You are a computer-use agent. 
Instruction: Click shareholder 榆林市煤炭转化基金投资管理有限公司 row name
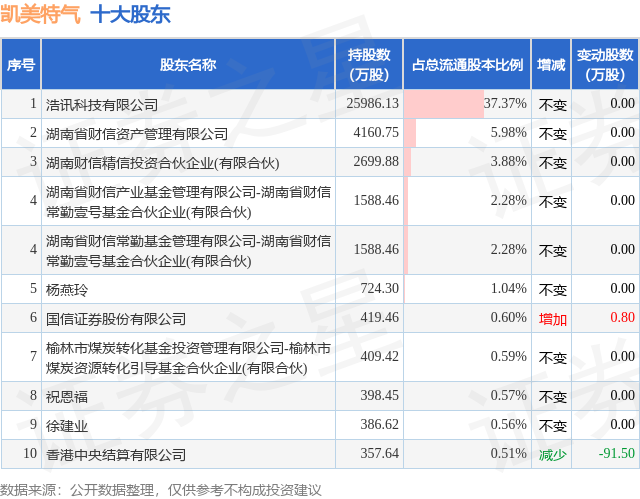(x=188, y=358)
